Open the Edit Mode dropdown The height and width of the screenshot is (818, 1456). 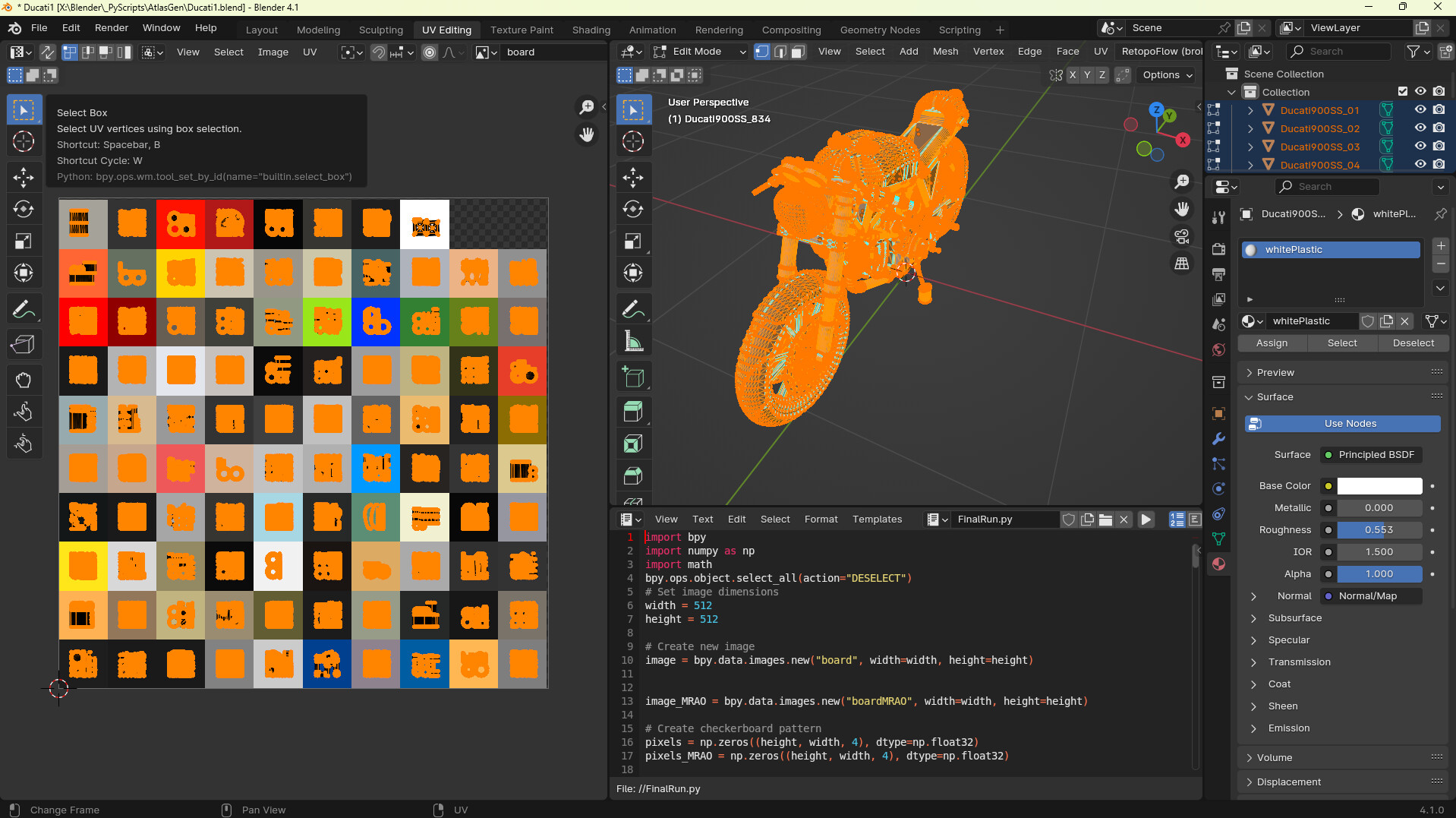(x=698, y=52)
